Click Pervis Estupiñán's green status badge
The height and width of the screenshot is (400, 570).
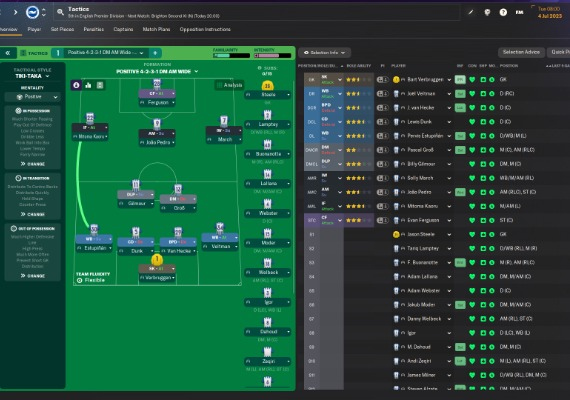[460, 136]
